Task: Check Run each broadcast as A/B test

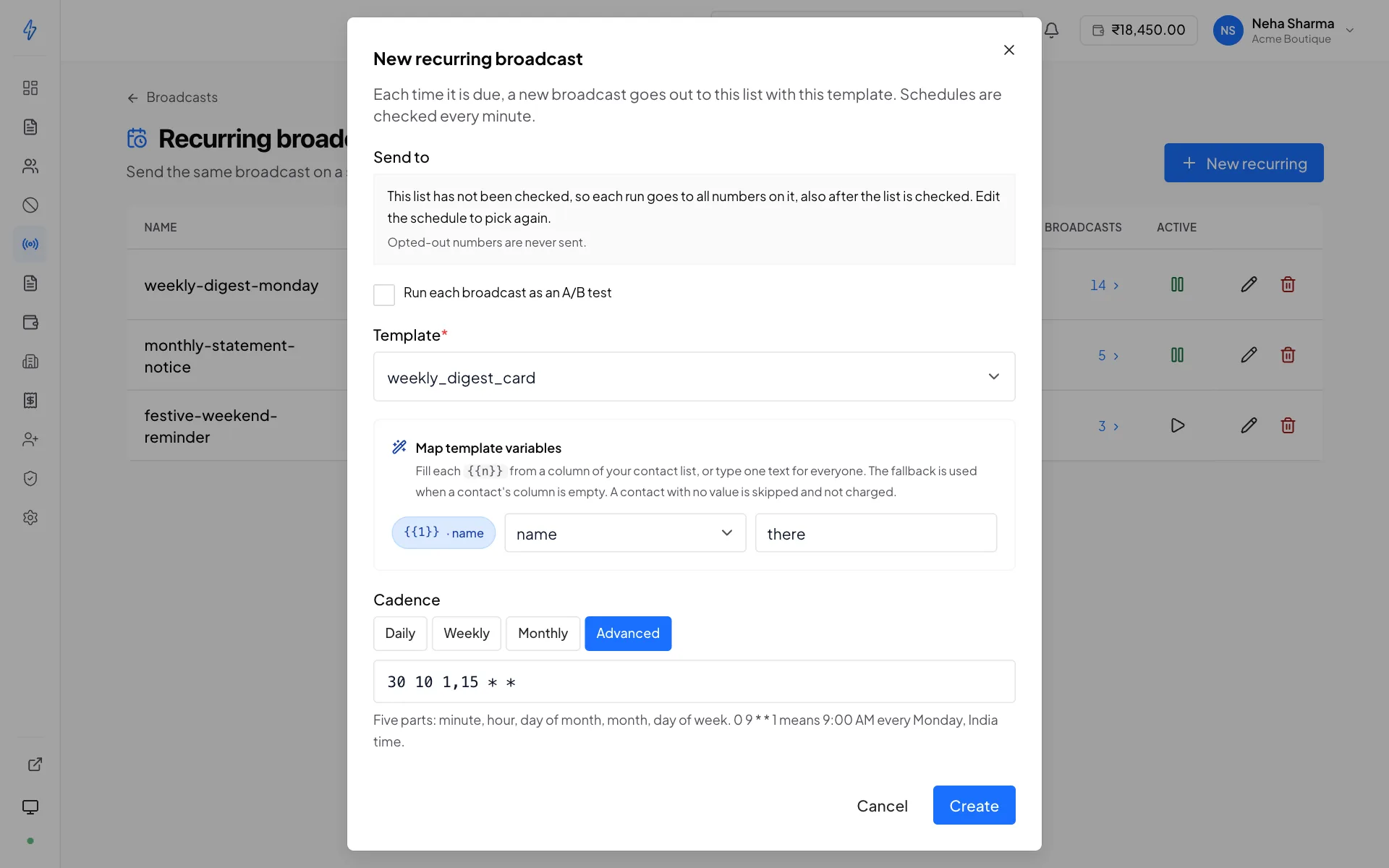Action: (384, 294)
